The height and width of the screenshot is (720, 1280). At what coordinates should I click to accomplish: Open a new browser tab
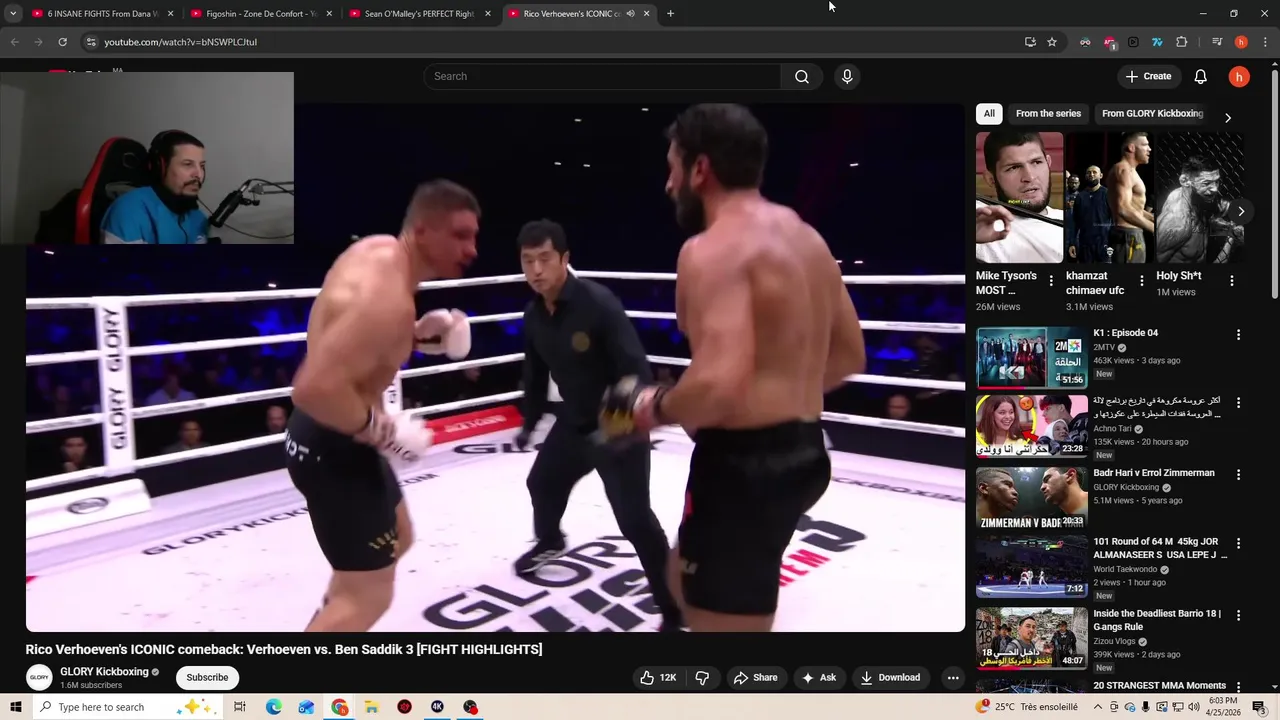[670, 13]
